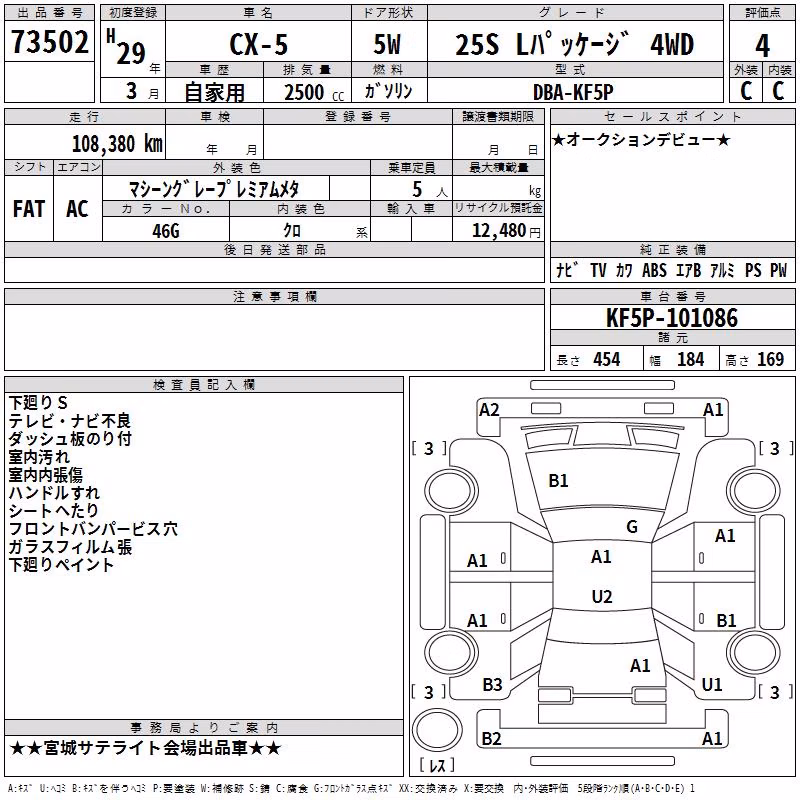Image resolution: width=800 pixels, height=800 pixels.
Task: Select inspector note テレビ・ナビ不良
Action: tap(70, 420)
